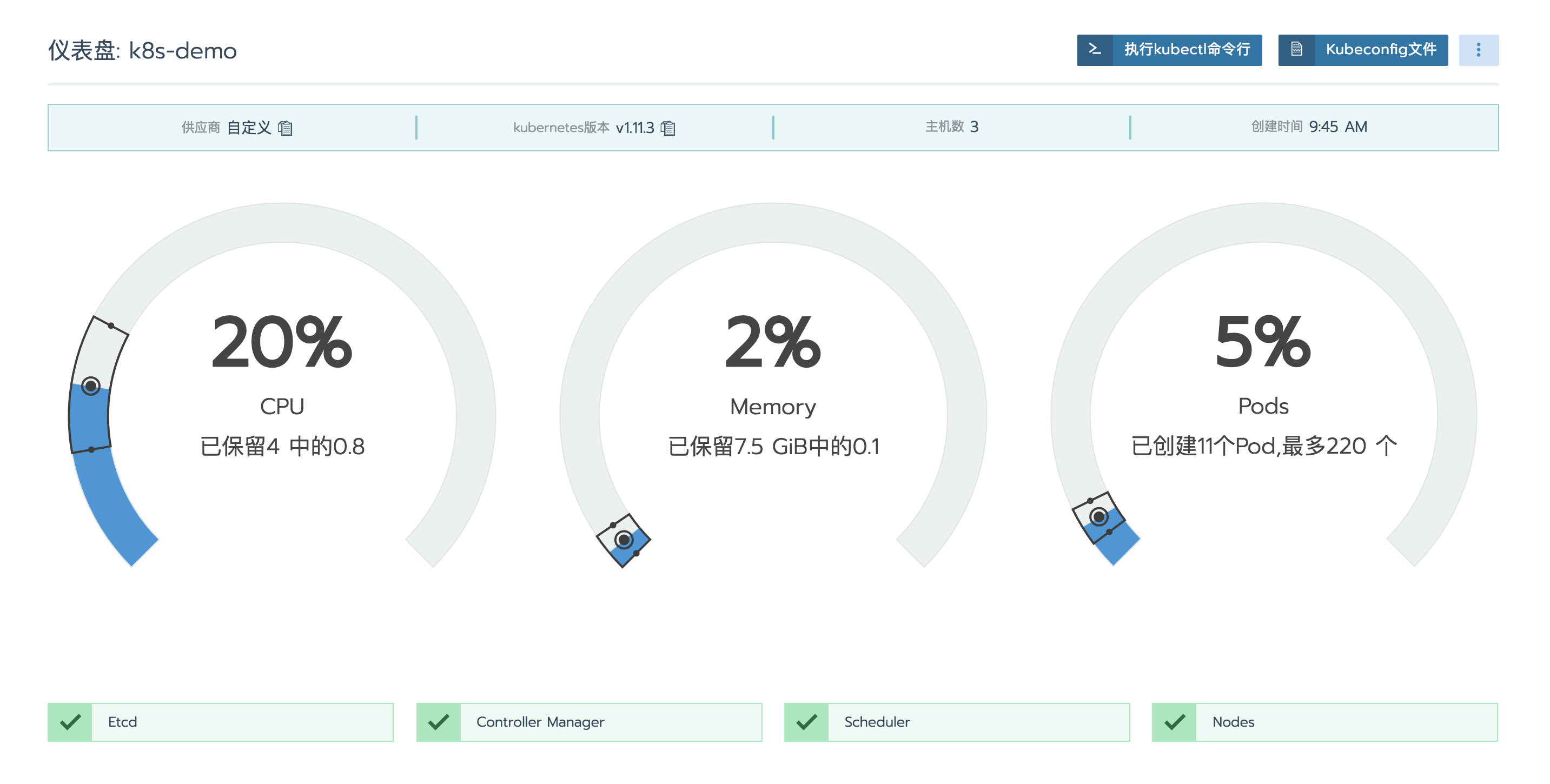Click the Memory gauge marker dot
This screenshot has height=784, width=1550.
624,540
